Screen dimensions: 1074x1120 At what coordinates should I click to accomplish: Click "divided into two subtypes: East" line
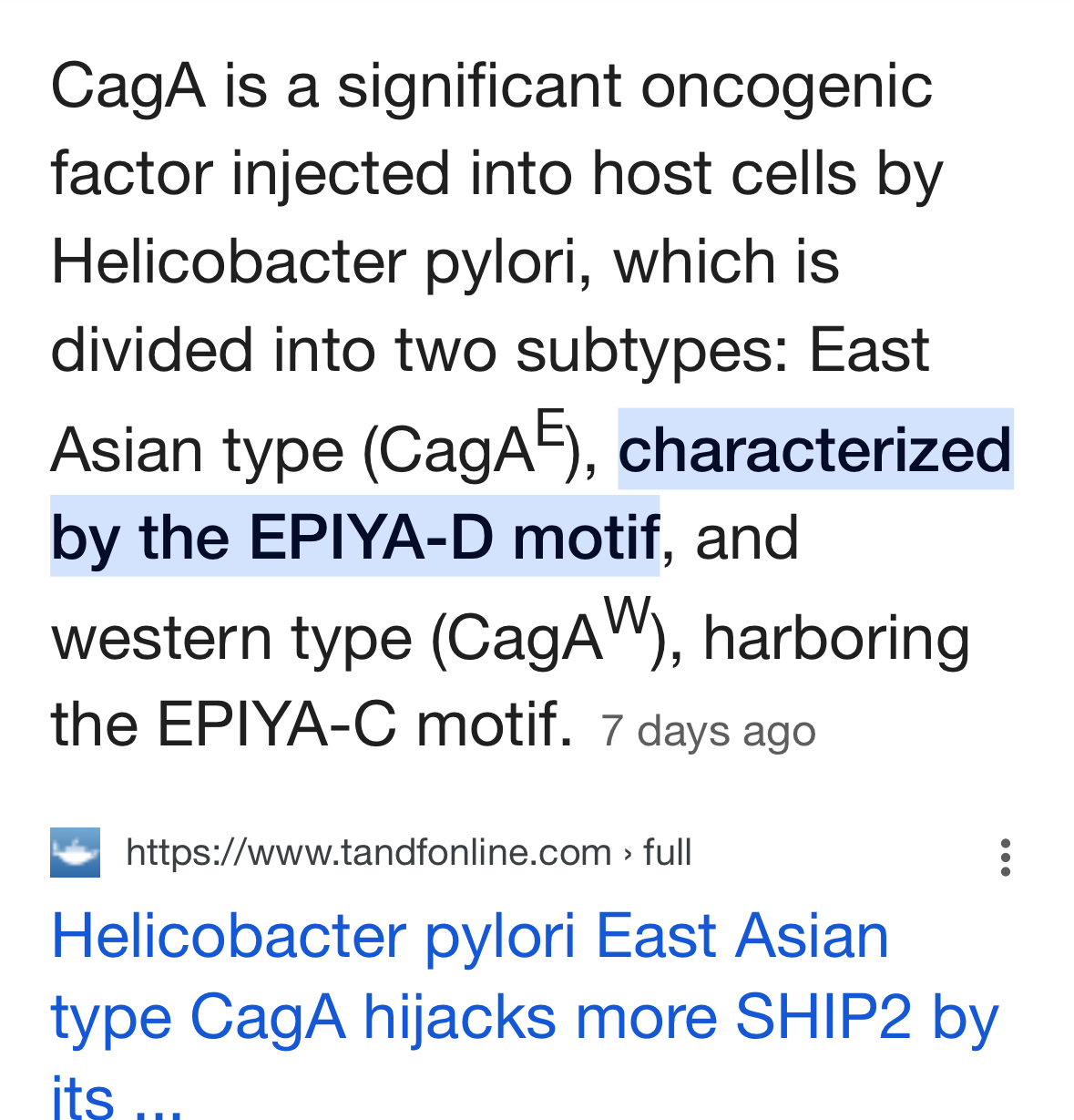[490, 349]
